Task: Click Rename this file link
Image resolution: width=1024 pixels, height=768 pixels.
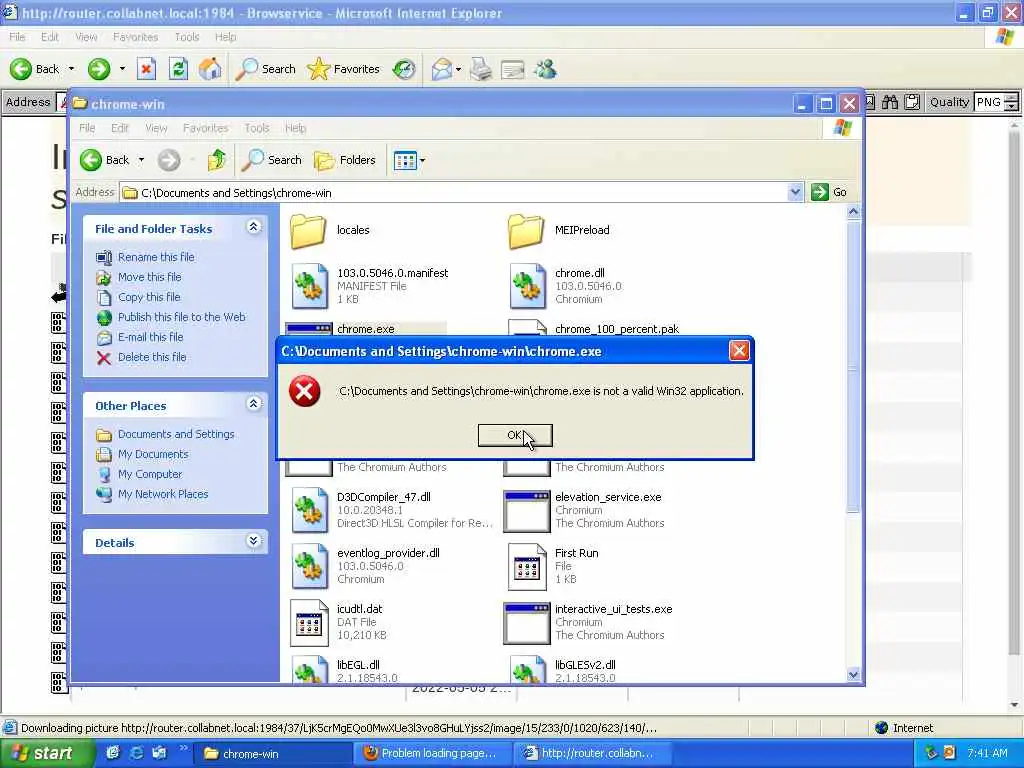Action: click(156, 257)
